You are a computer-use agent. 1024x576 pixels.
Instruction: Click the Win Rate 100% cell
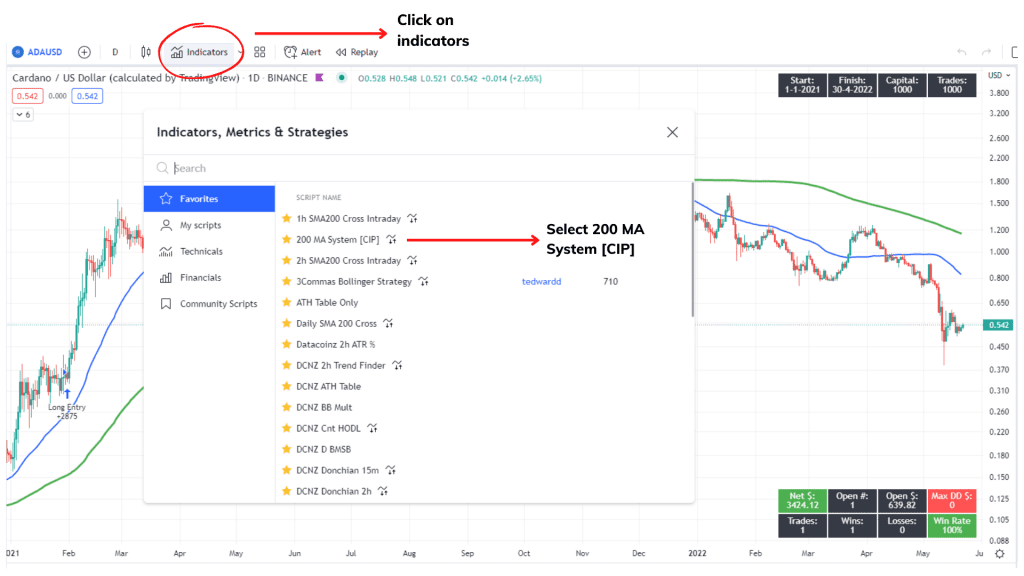pos(952,526)
